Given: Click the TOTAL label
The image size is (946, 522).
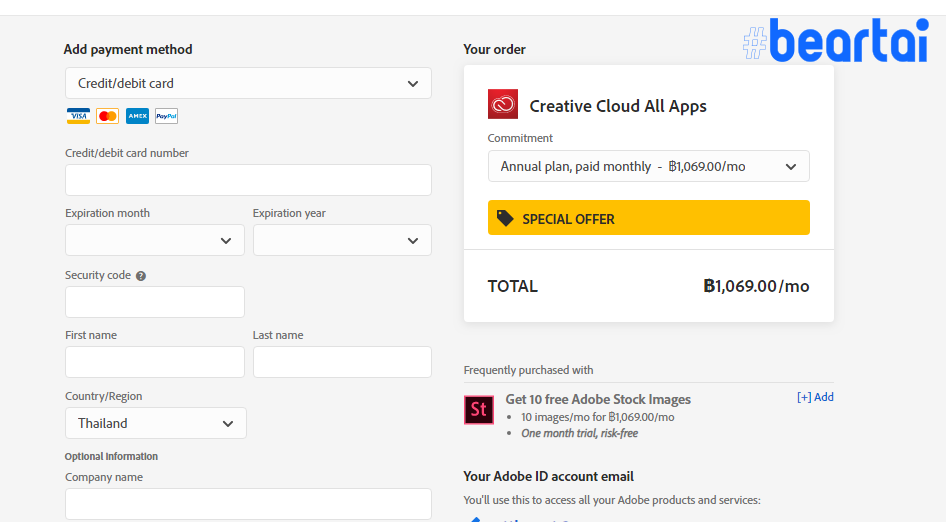Looking at the screenshot, I should point(512,286).
